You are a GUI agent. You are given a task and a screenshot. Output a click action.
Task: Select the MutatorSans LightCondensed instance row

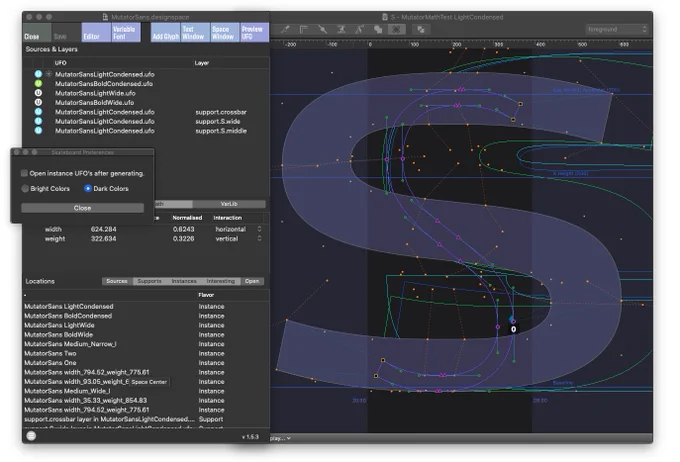click(x=147, y=306)
